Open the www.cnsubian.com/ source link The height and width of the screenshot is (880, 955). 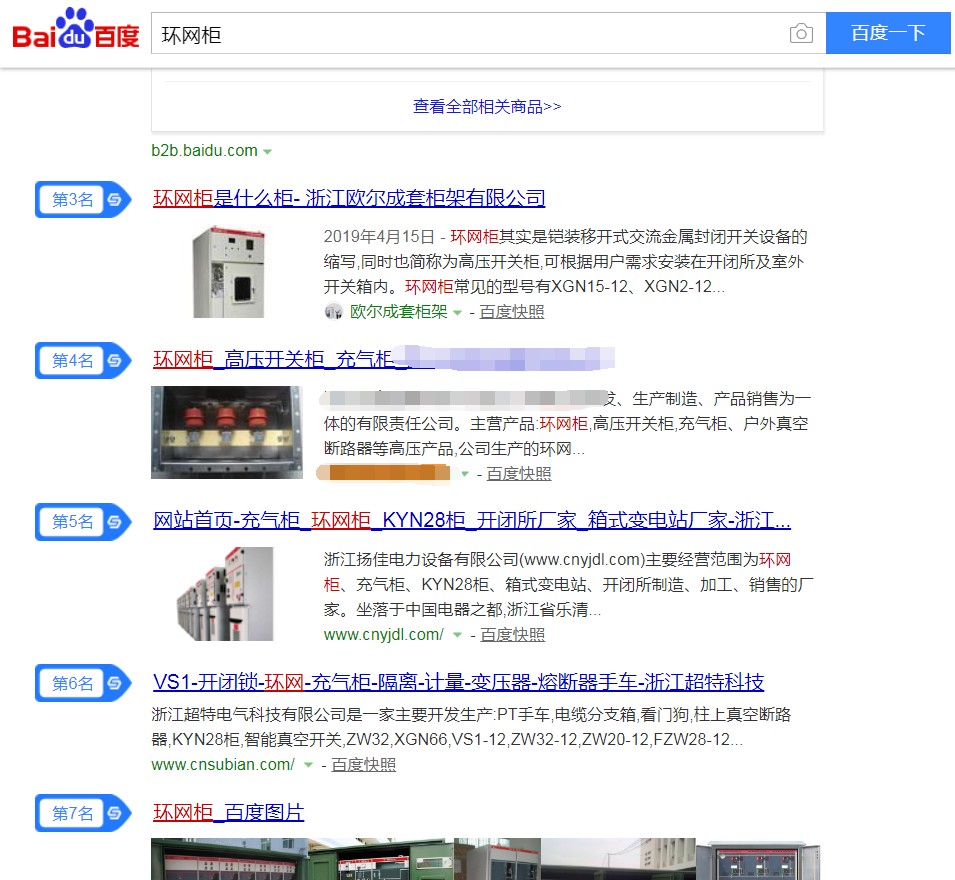pos(223,764)
